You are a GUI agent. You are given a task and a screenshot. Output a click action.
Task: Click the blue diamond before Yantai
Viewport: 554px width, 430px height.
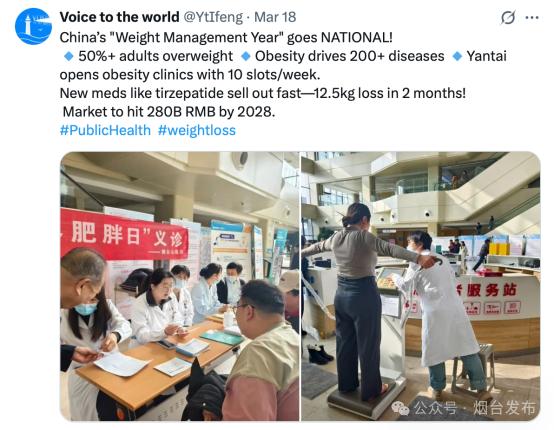click(x=457, y=56)
